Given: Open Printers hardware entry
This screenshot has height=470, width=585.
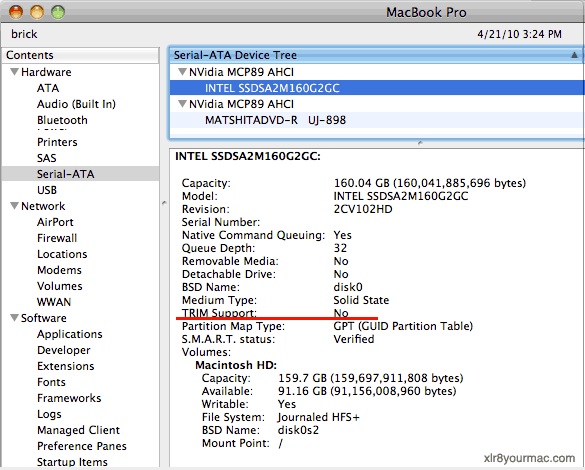Looking at the screenshot, I should coord(57,142).
